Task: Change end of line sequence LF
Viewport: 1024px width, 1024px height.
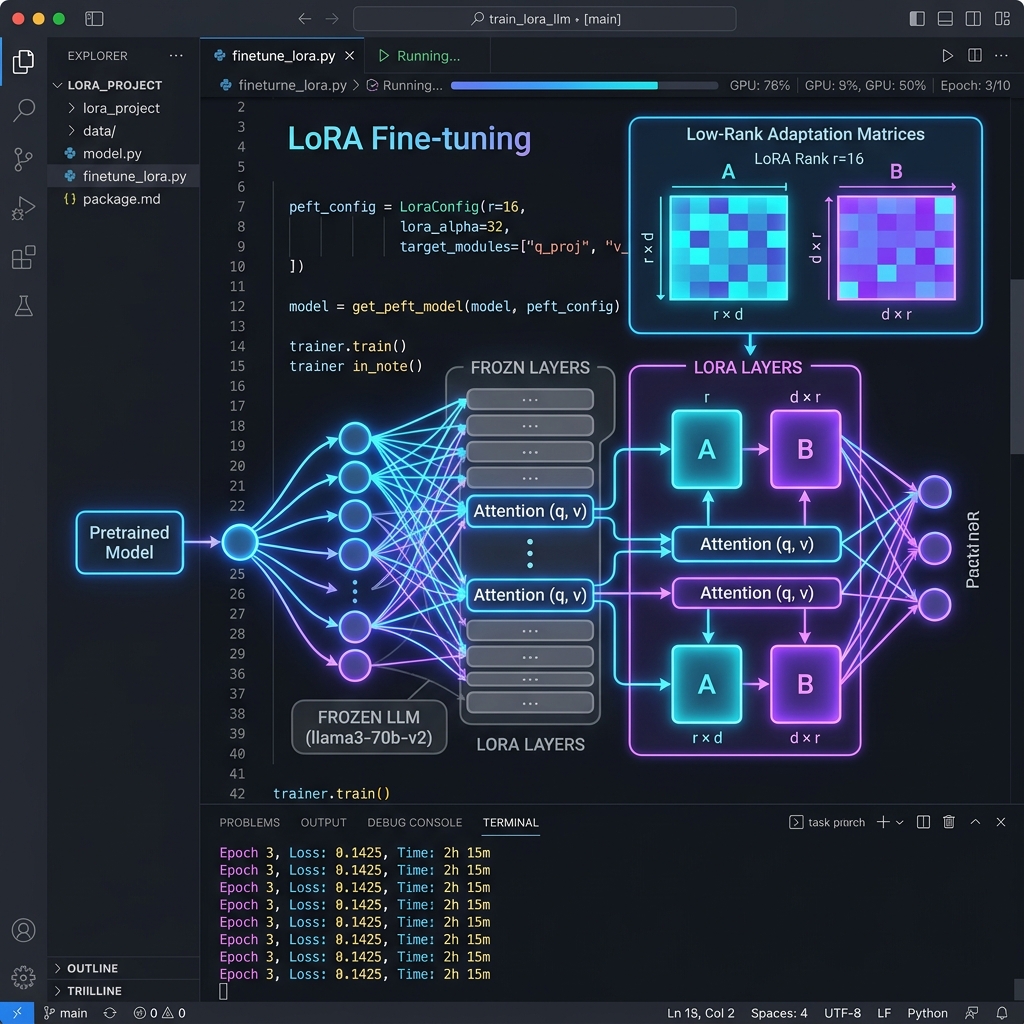Action: click(884, 1013)
